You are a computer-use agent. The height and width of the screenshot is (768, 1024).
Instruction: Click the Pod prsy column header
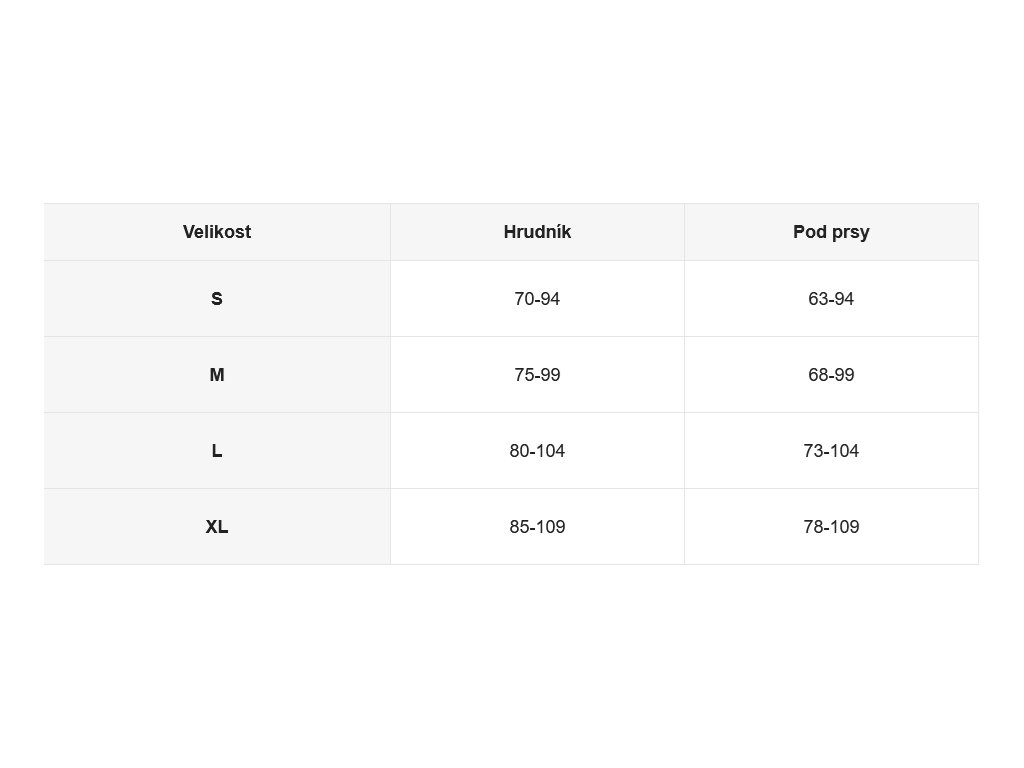tap(831, 232)
